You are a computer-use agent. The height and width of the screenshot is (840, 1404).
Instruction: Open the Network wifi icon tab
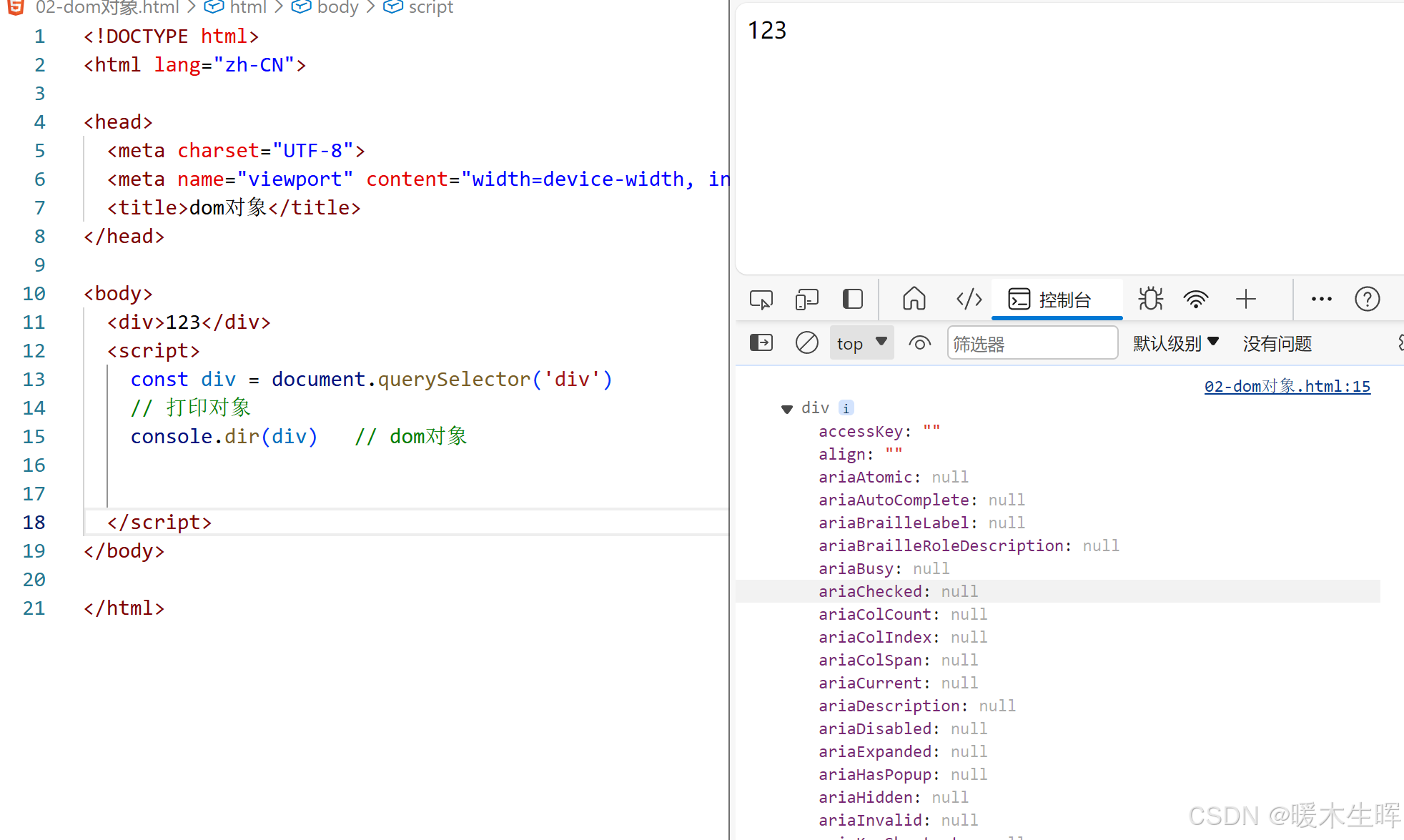click(1195, 300)
